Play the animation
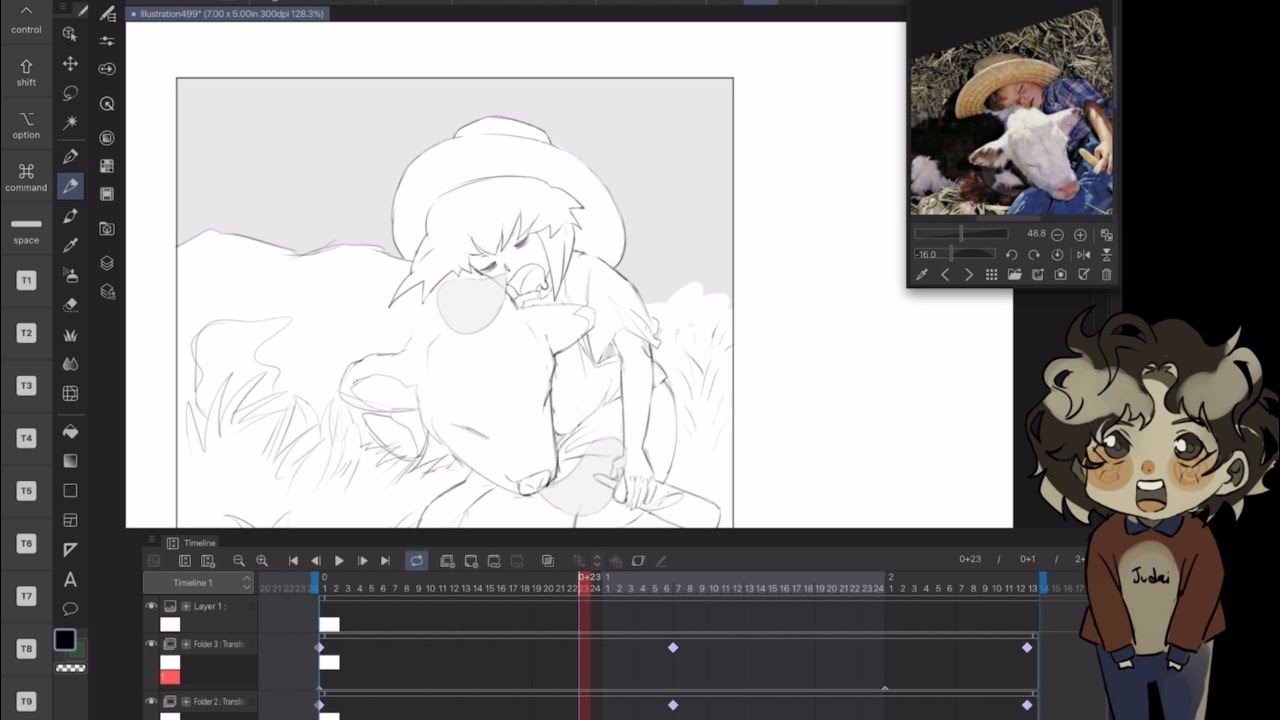 339,561
